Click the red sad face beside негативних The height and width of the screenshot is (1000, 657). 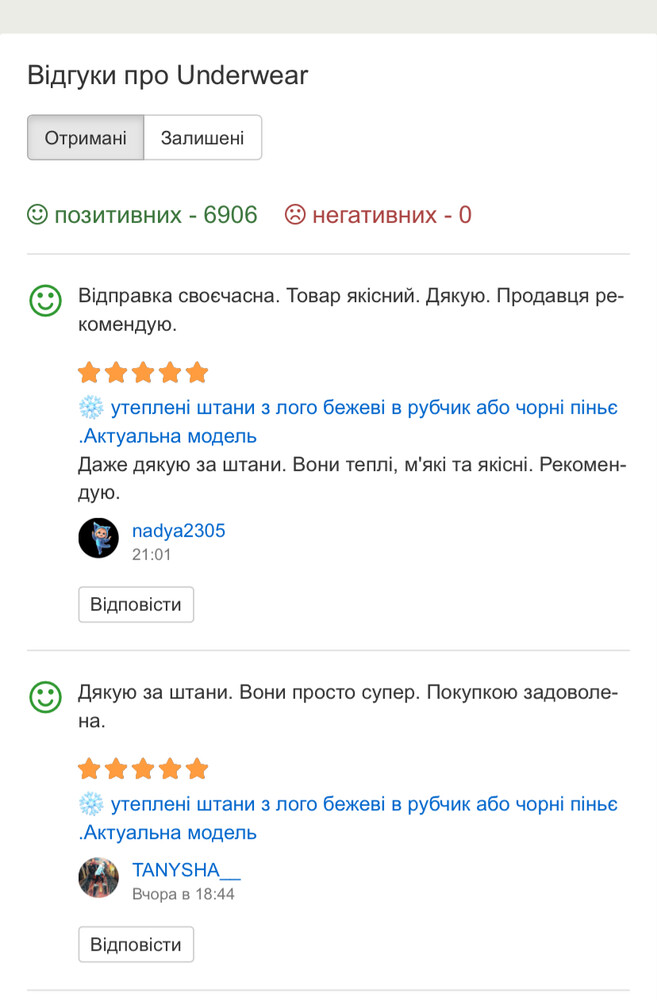point(295,215)
